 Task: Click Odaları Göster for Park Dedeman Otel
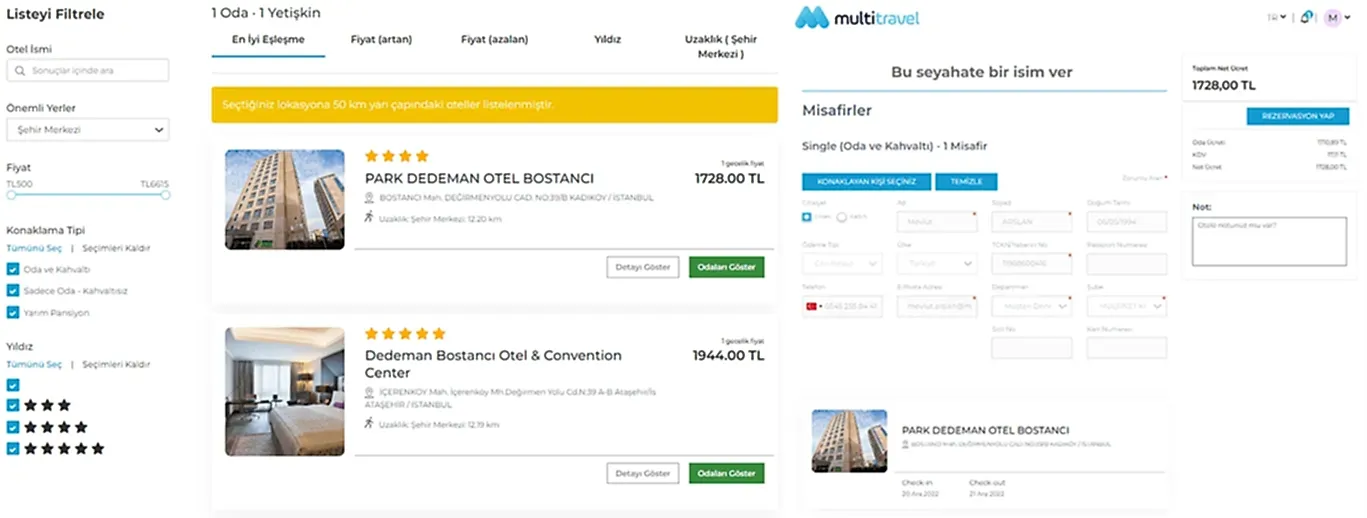click(x=726, y=267)
